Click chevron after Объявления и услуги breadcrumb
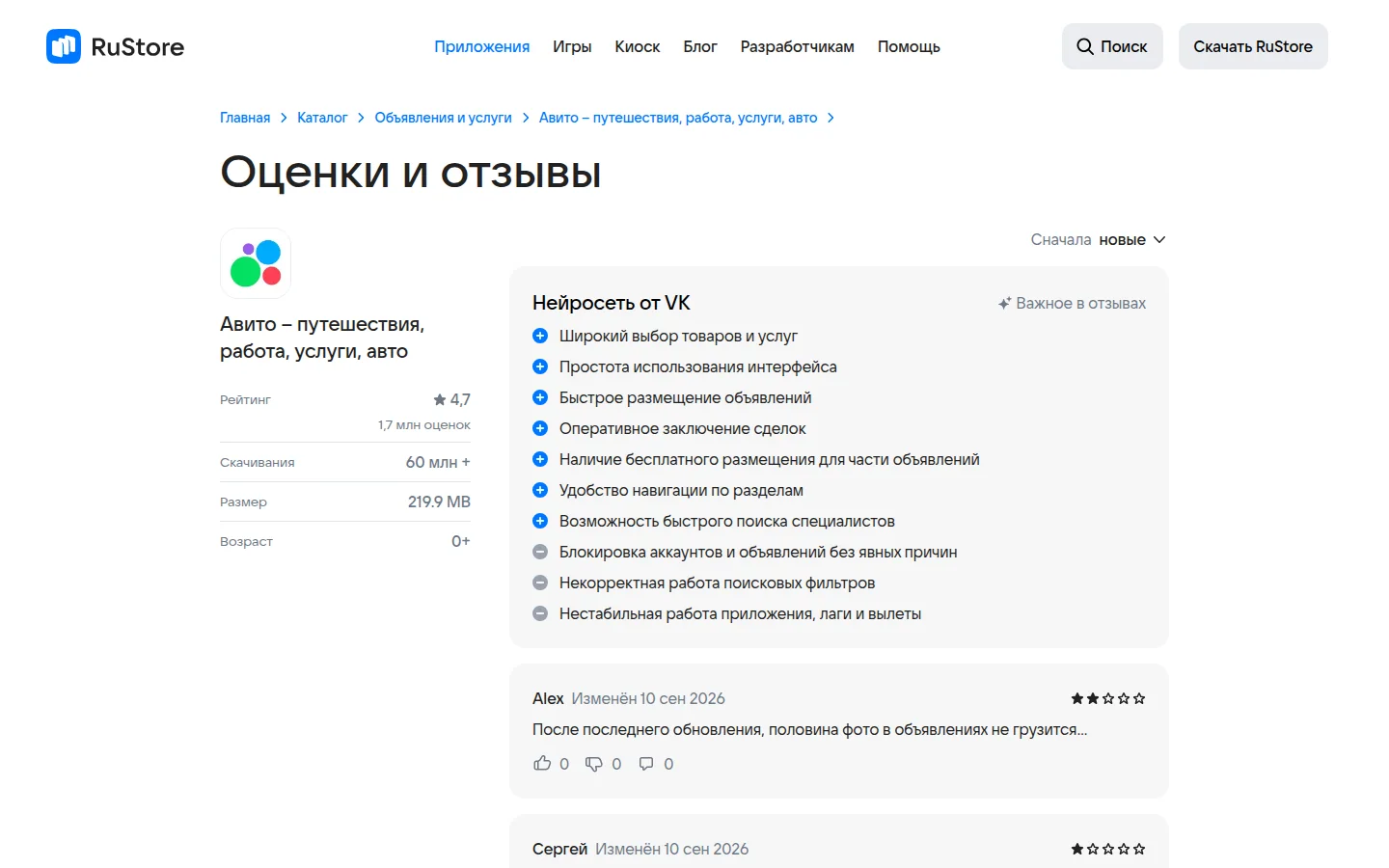Viewport: 1389px width, 868px height. point(526,118)
